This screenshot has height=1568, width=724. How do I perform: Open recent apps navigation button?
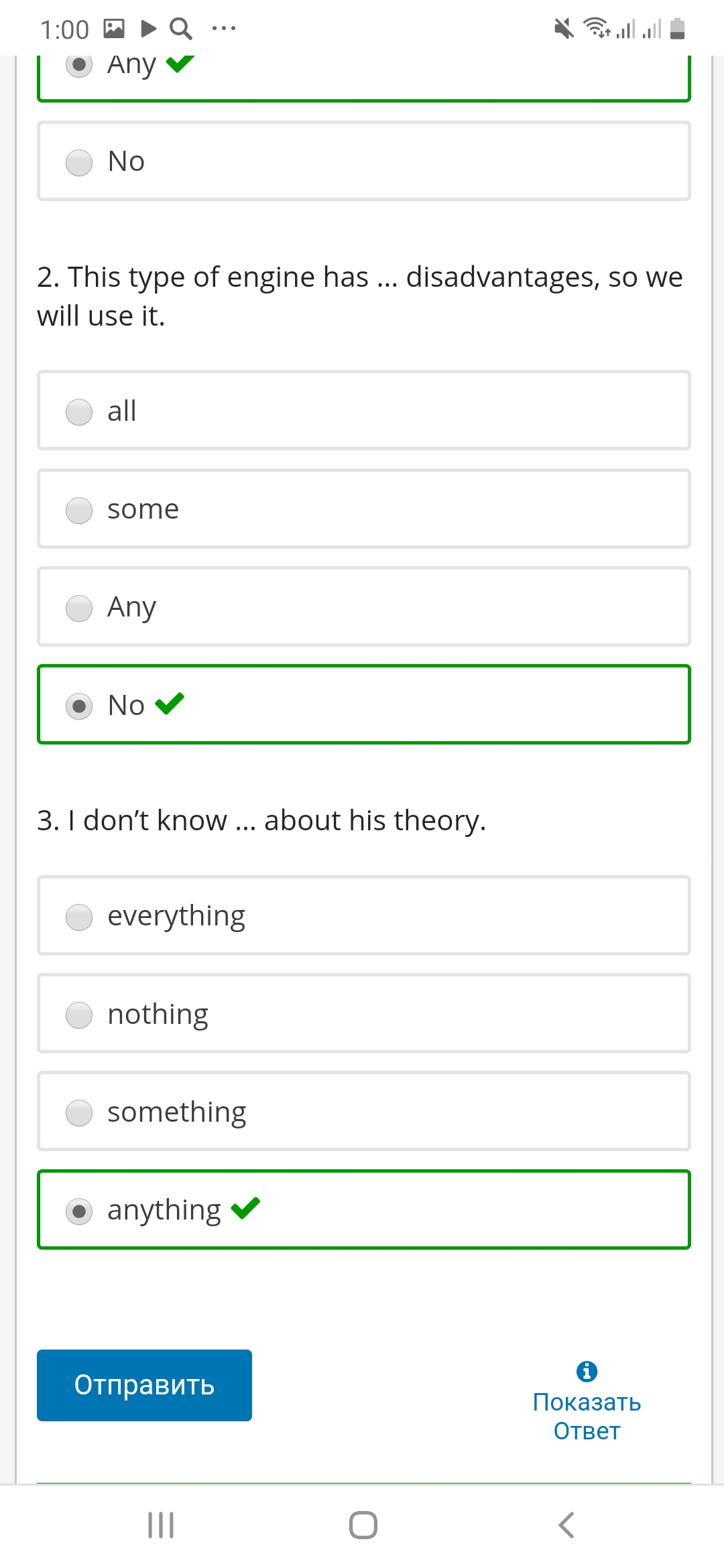[161, 1525]
